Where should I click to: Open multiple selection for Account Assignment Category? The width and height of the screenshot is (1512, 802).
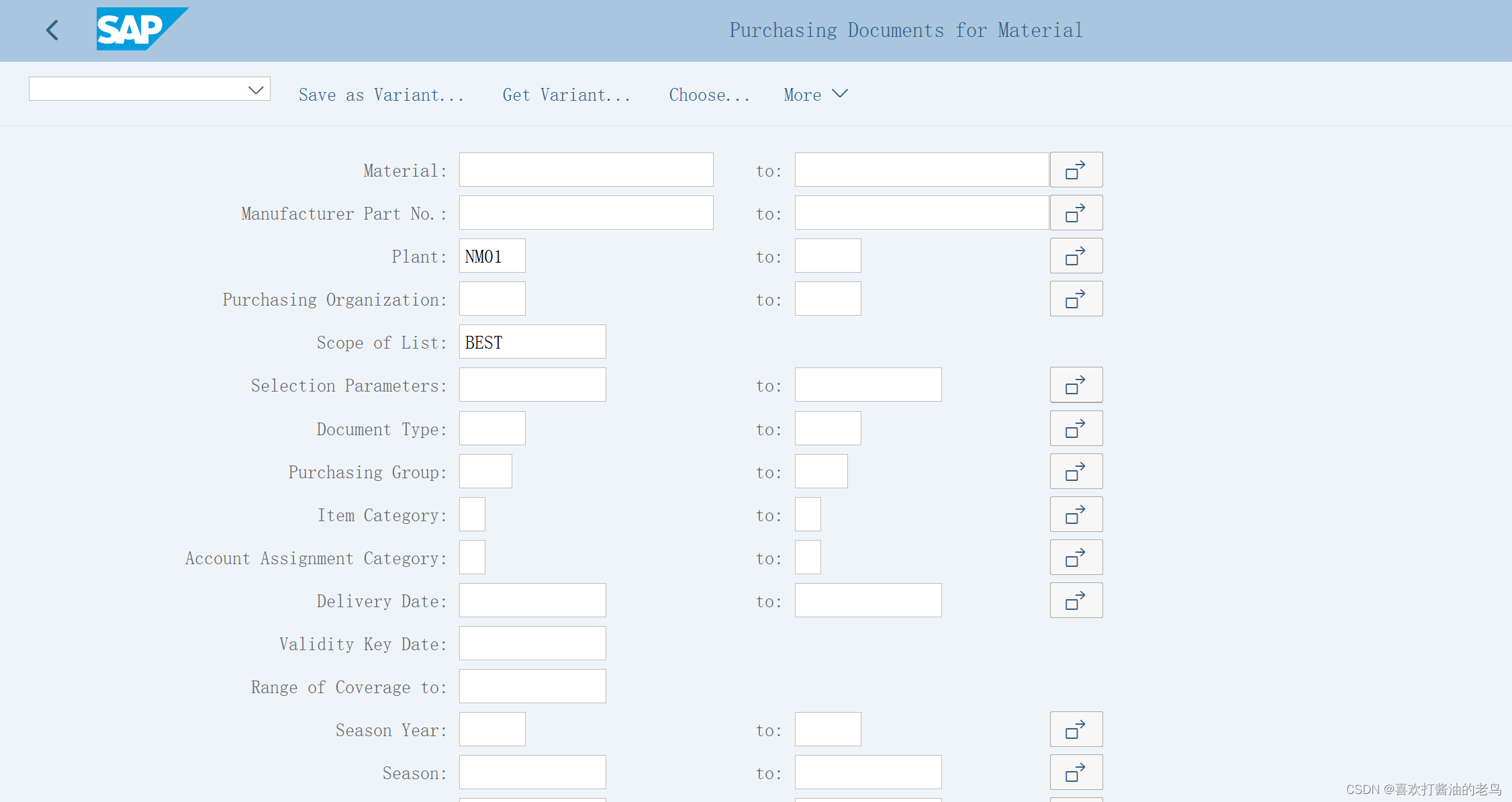point(1076,557)
